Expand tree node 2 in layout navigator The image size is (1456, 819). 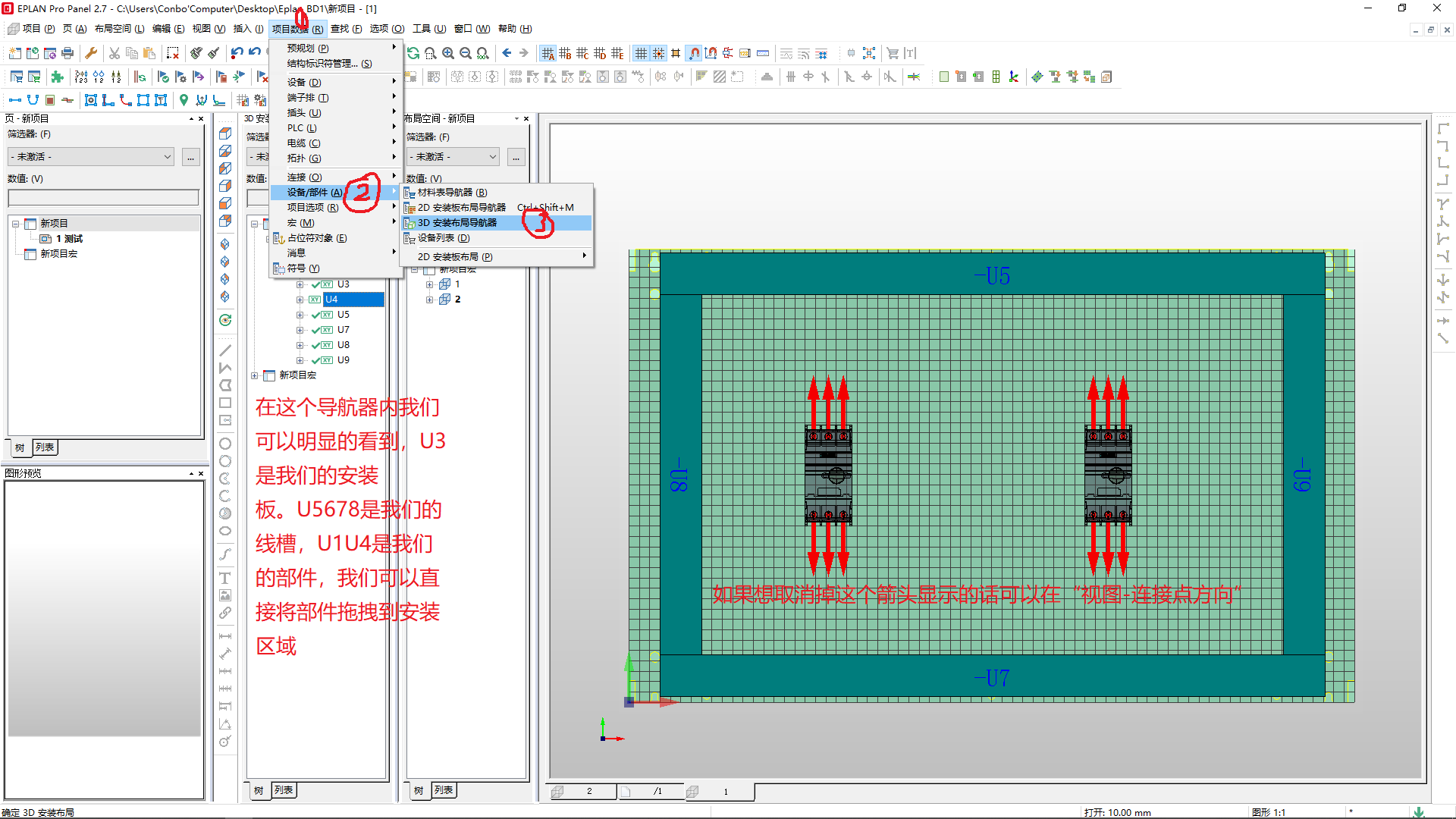(430, 299)
